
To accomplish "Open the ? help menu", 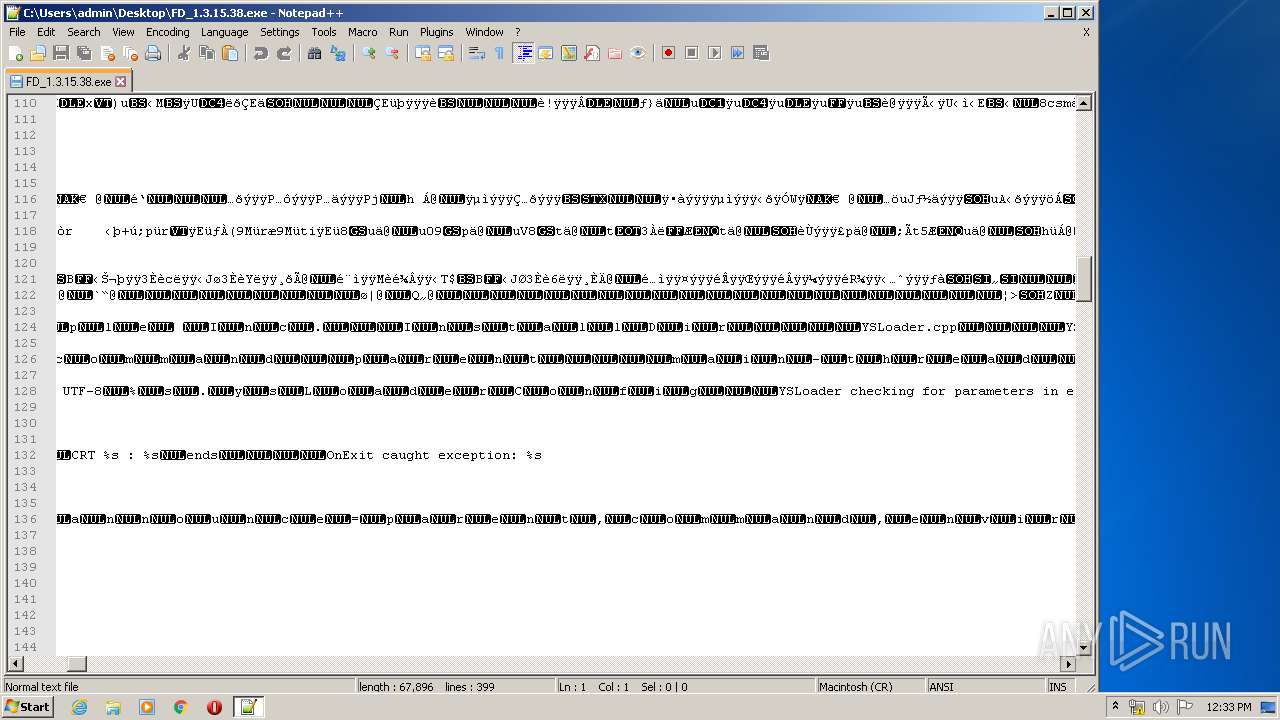I will pyautogui.click(x=518, y=32).
